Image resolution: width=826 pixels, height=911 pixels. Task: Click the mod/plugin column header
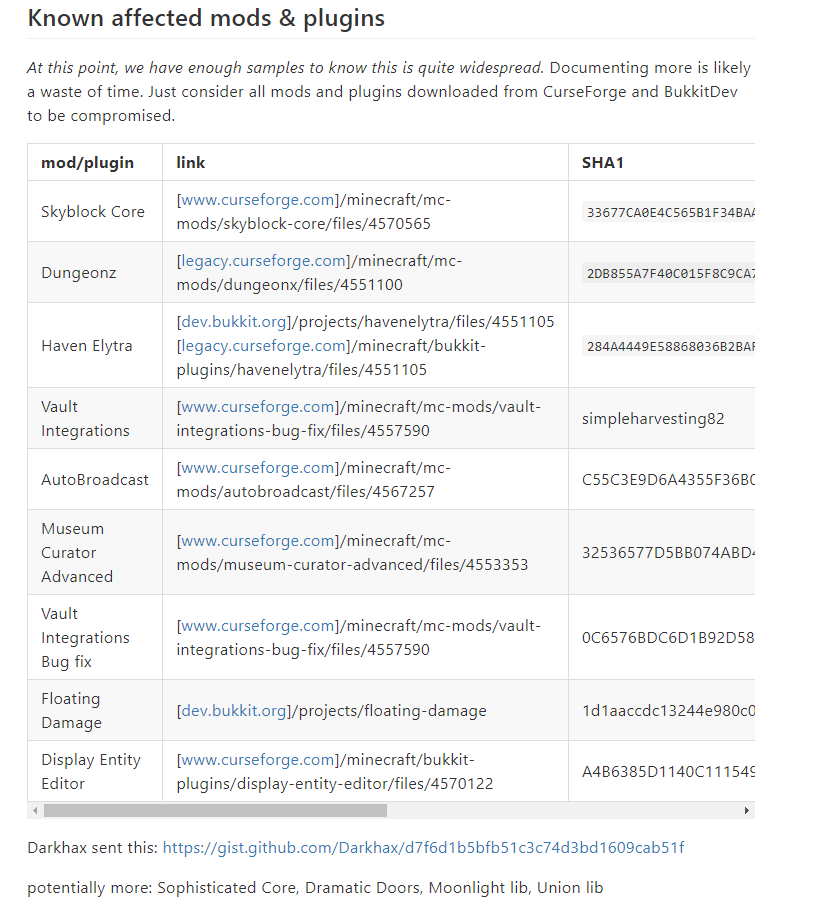point(88,163)
